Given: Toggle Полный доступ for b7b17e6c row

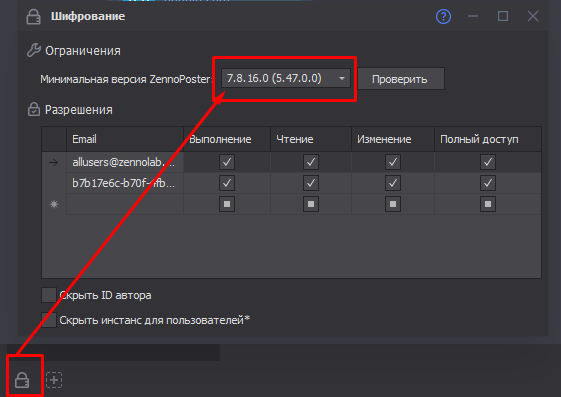Looking at the screenshot, I should point(488,183).
